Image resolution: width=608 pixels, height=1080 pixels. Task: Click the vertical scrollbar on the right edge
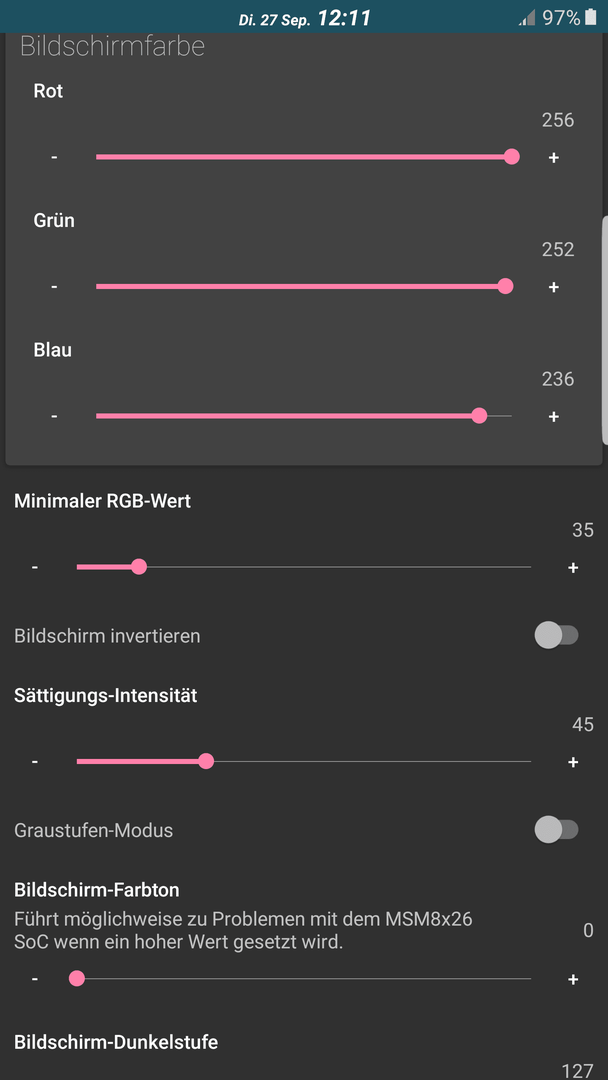(x=605, y=331)
